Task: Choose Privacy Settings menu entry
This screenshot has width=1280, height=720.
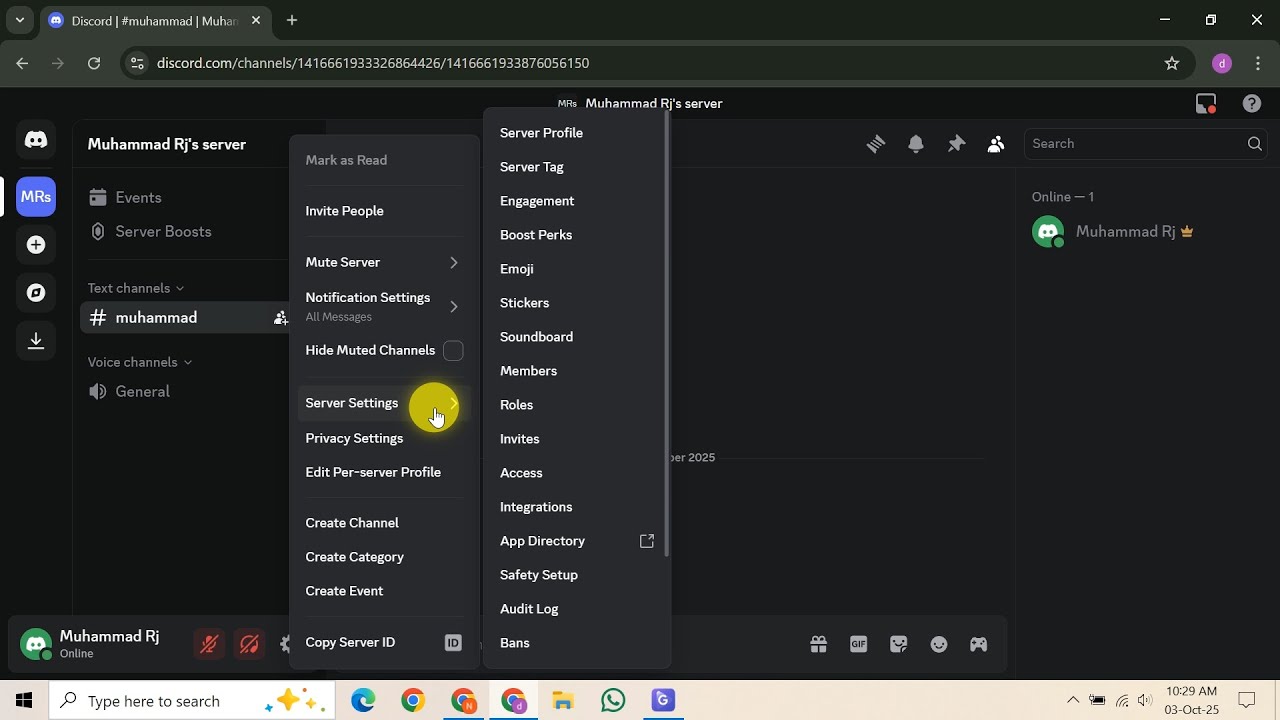Action: coord(384,438)
